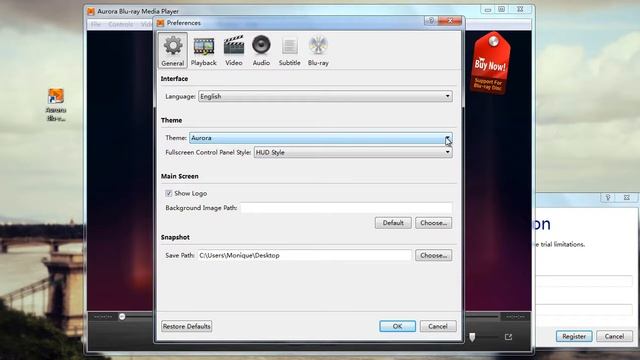Click Choose button for background image
Screen dimensions: 640x360
[x=433, y=223]
